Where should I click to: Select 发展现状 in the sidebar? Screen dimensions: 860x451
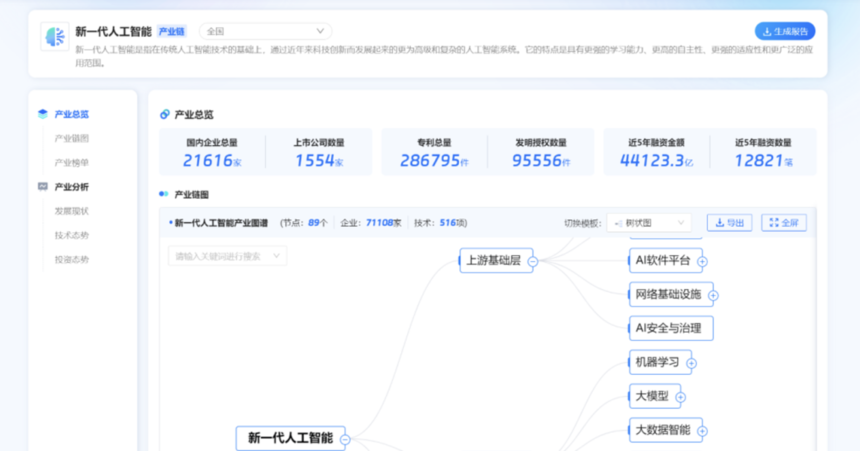click(71, 211)
